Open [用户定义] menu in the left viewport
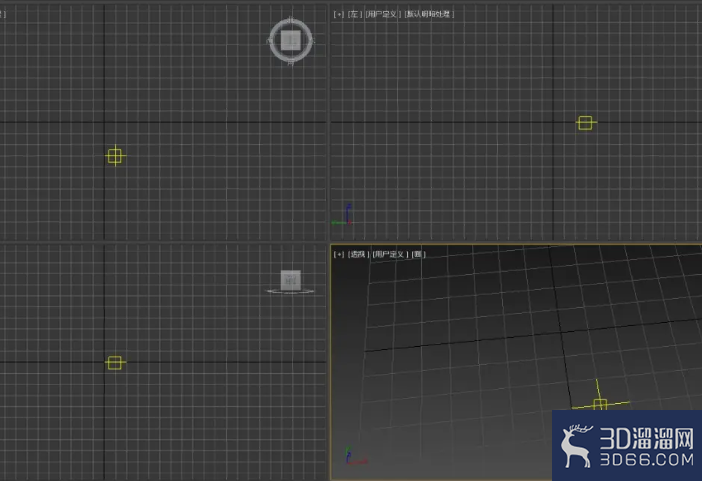This screenshot has height=481, width=702. (x=383, y=14)
